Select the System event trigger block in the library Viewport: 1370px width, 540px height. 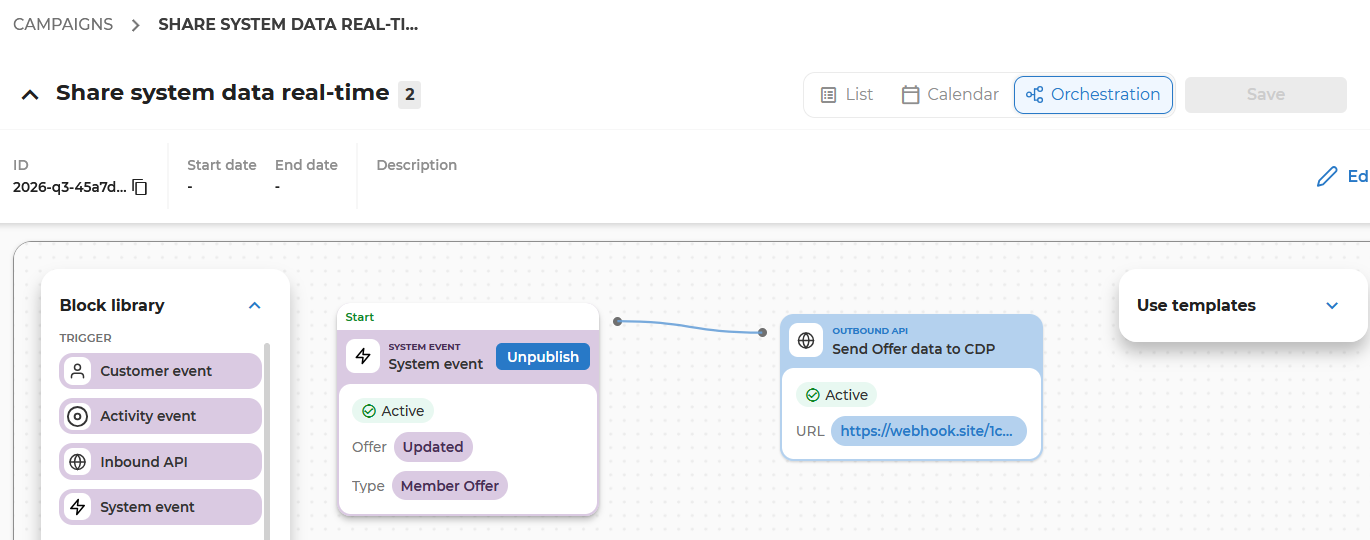[x=161, y=507]
